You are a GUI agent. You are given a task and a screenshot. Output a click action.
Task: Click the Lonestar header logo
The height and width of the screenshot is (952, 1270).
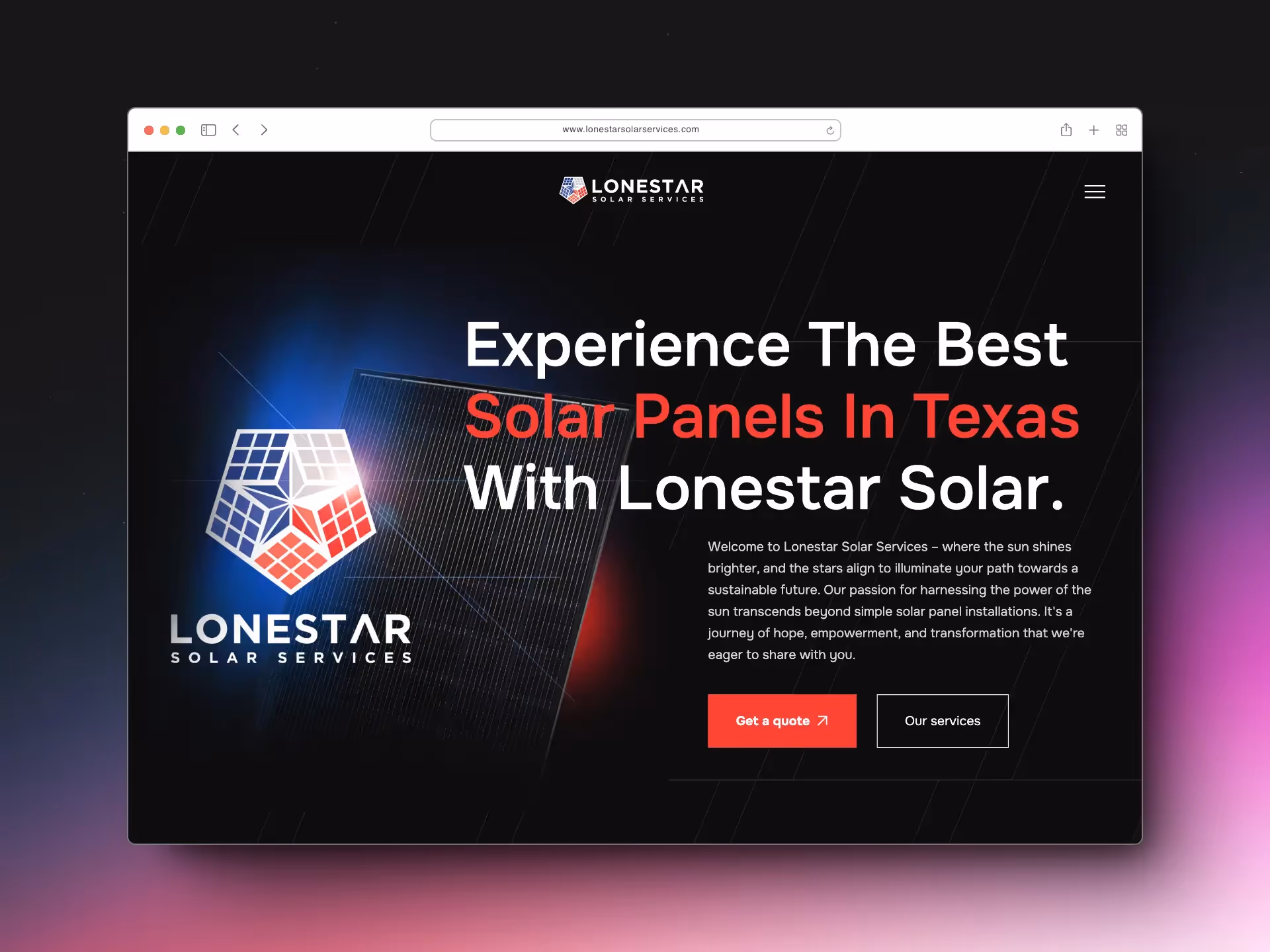(x=632, y=190)
